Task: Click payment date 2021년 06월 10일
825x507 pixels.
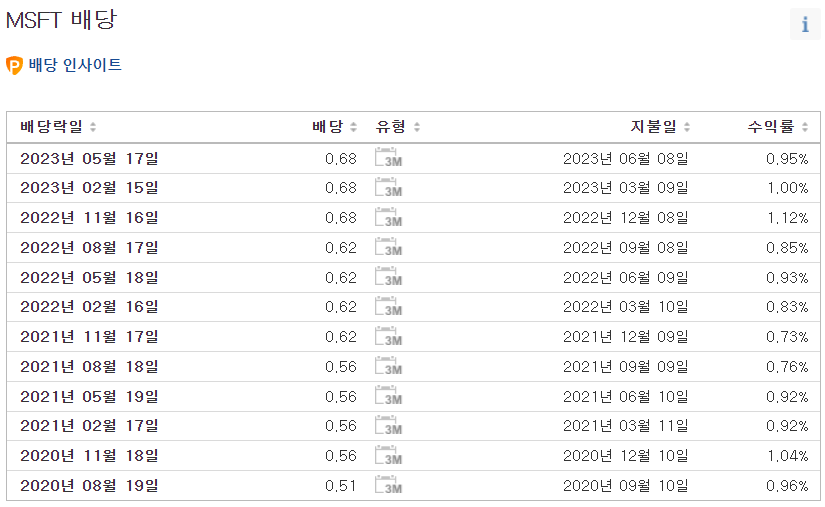Action: 626,396
